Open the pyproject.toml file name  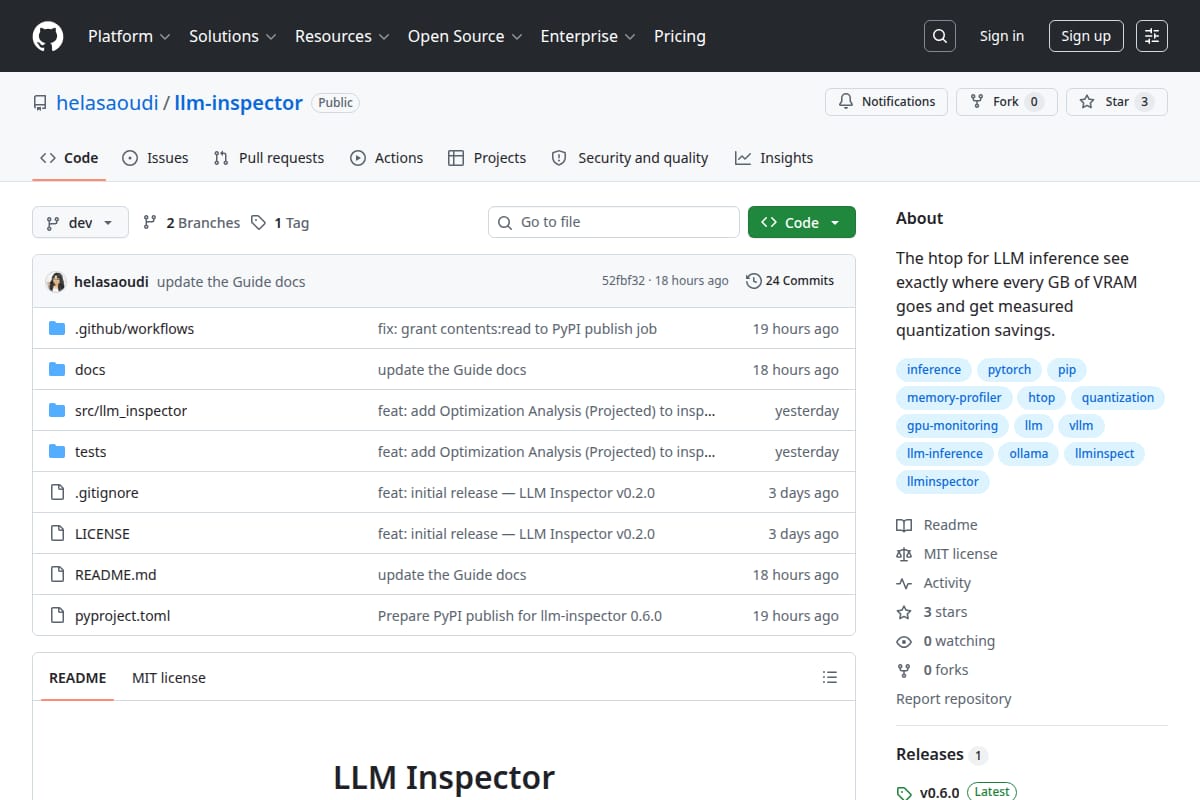(x=123, y=616)
